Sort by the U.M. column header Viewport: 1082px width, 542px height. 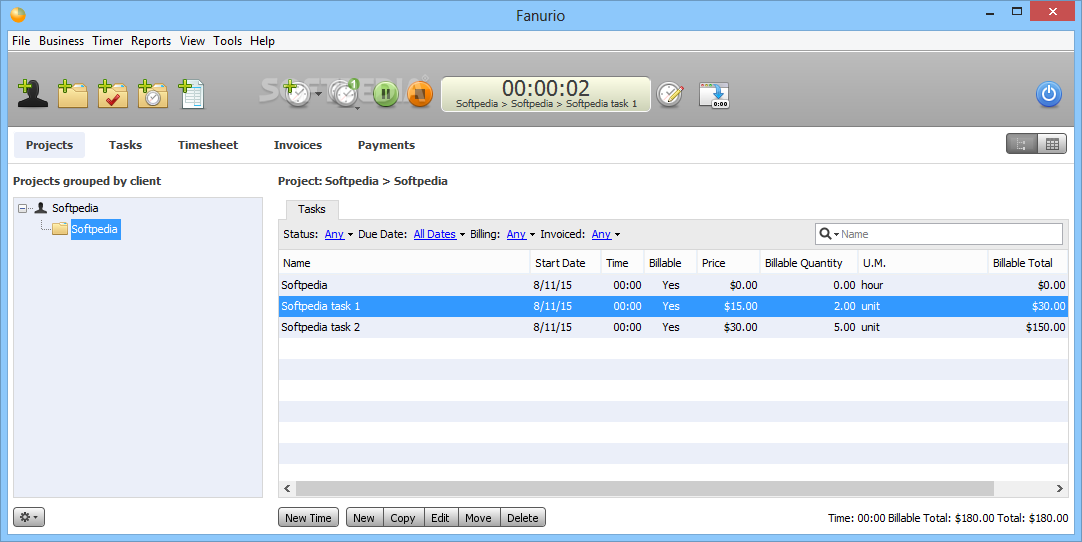pyautogui.click(x=923, y=263)
